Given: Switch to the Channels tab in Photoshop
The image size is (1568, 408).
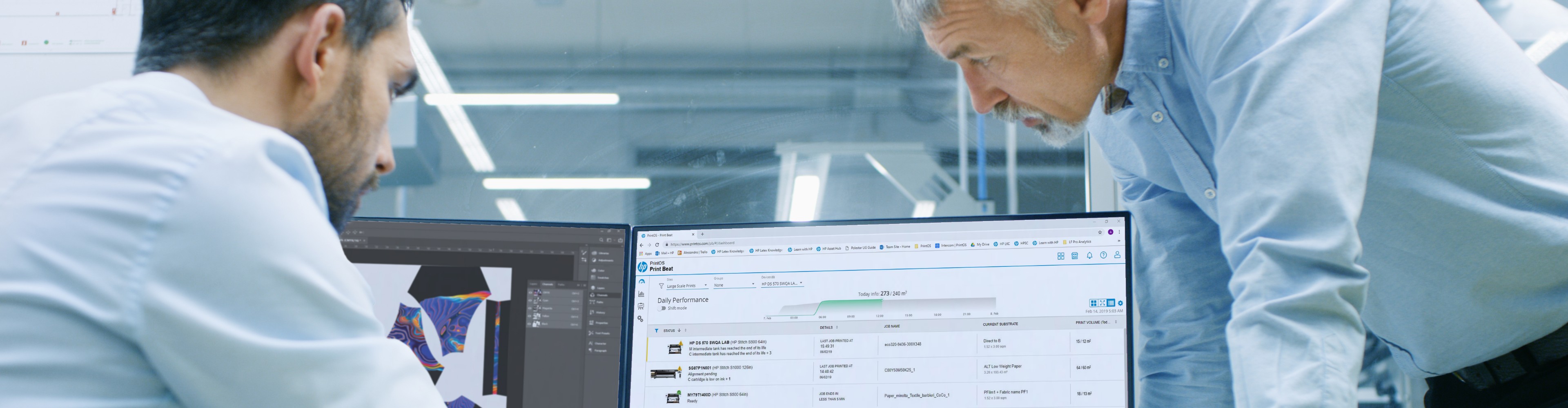Looking at the screenshot, I should click(x=548, y=284).
